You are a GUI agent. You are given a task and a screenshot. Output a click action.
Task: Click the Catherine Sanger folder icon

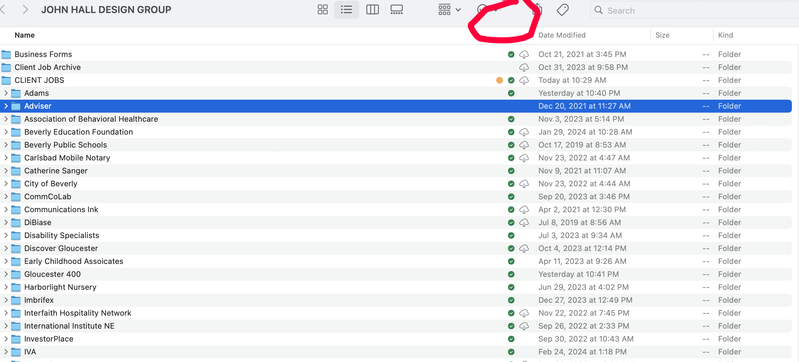click(16, 171)
